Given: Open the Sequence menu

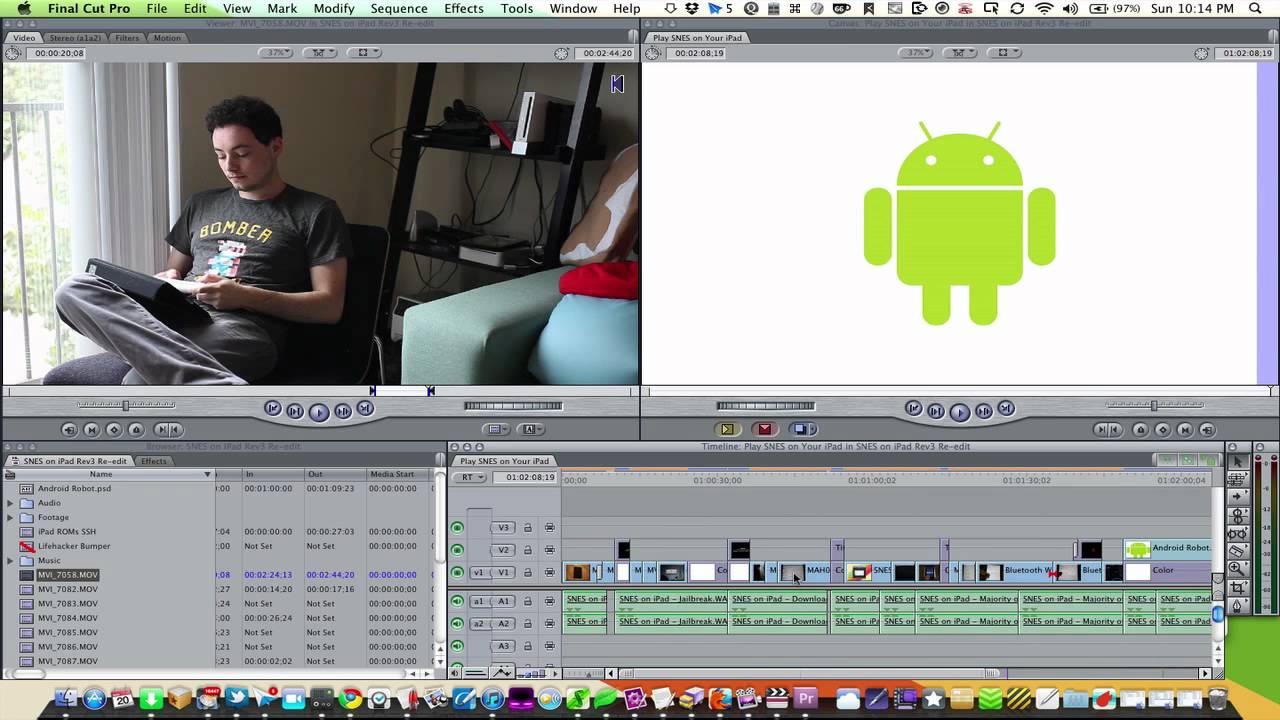Looking at the screenshot, I should click(x=399, y=8).
